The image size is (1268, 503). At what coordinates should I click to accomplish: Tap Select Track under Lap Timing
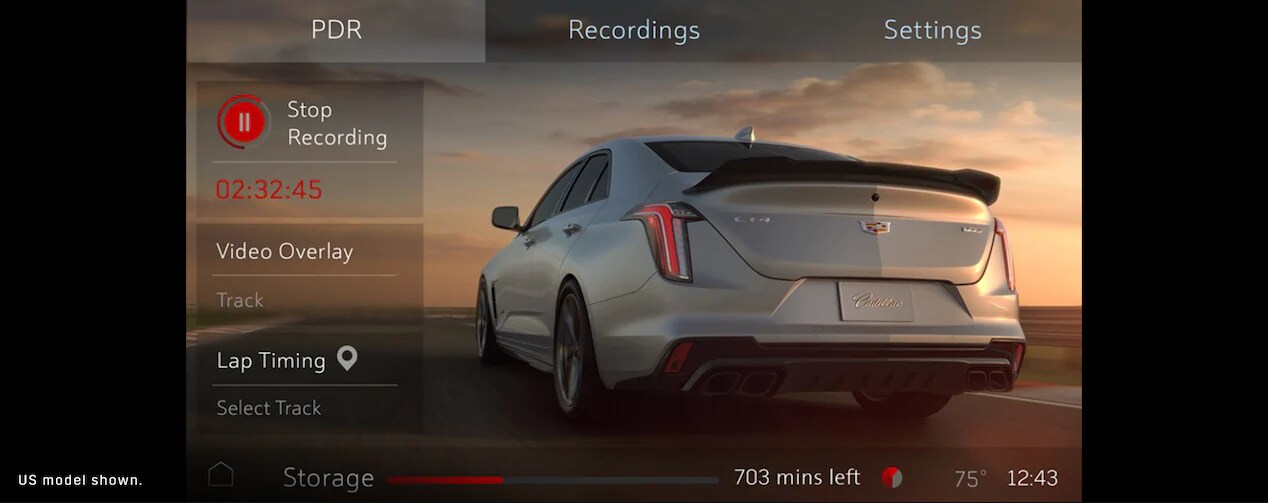click(x=269, y=408)
